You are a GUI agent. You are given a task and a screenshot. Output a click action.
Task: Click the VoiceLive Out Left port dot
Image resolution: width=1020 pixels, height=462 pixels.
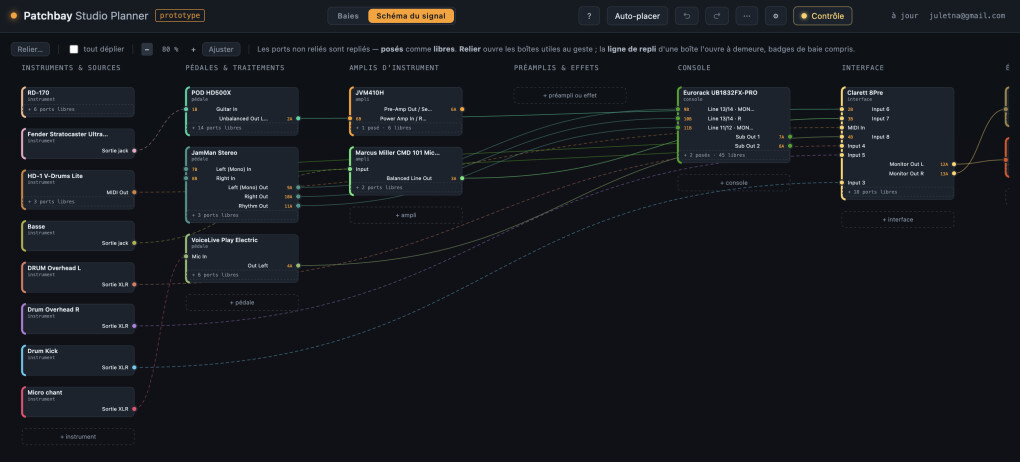(x=298, y=265)
